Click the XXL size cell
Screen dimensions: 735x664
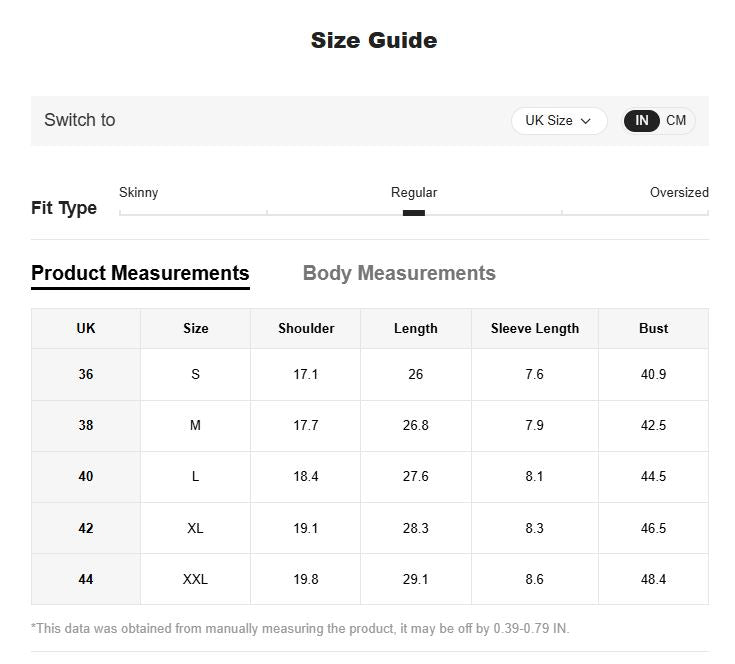(195, 579)
